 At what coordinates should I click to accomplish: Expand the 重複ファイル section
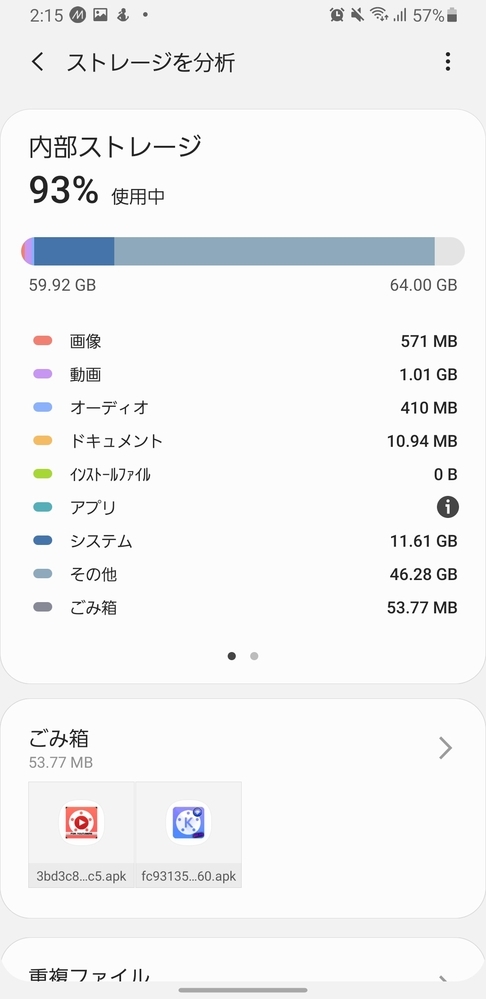tap(243, 974)
